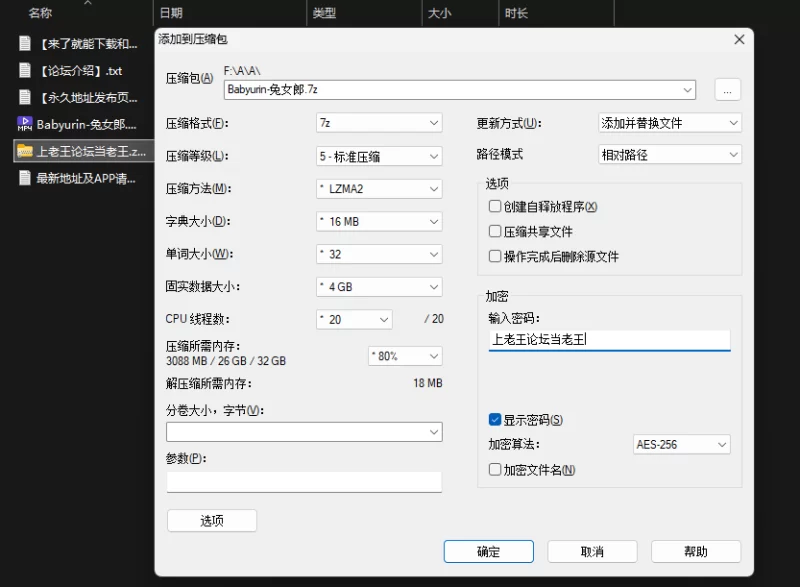Select file 【论坛介绍】.txt in file list

84,70
